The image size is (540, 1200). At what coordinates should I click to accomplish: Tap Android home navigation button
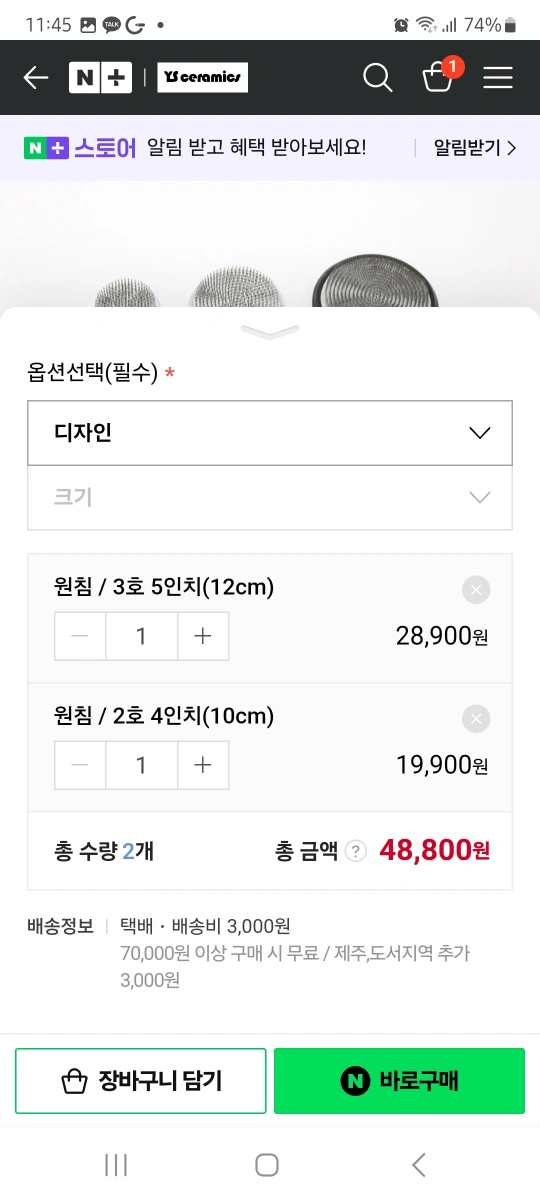coord(267,1164)
